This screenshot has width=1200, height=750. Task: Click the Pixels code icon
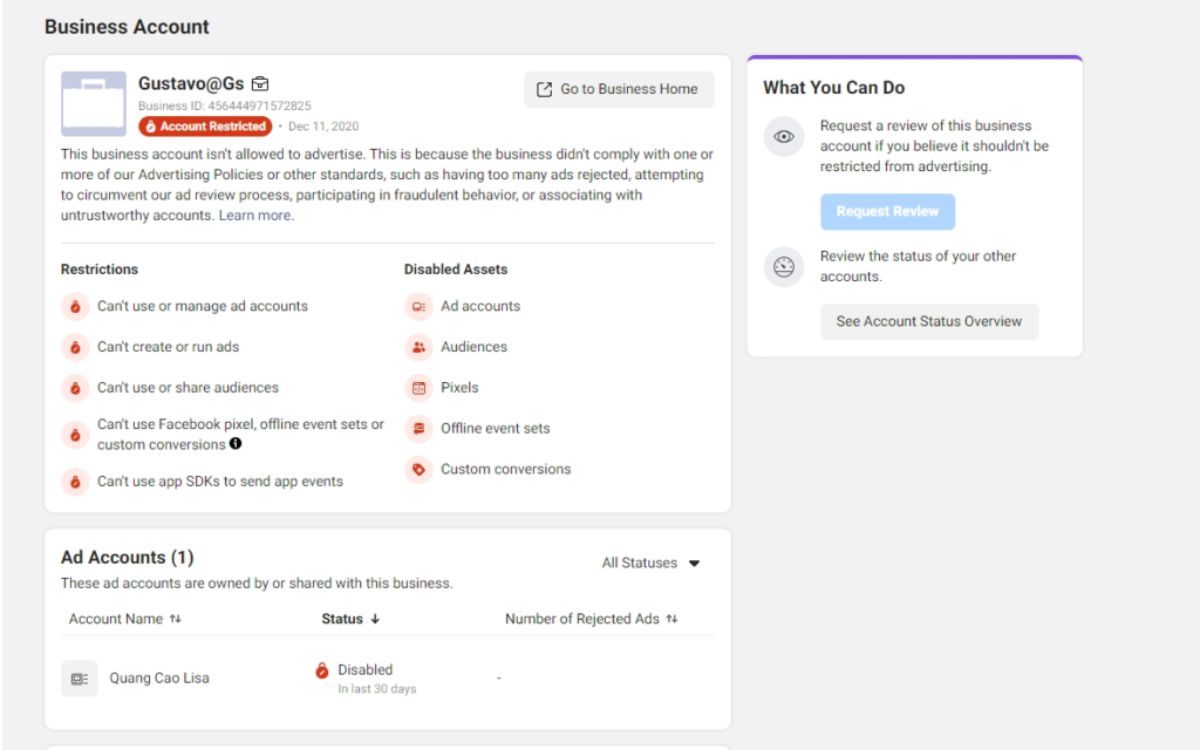point(418,388)
